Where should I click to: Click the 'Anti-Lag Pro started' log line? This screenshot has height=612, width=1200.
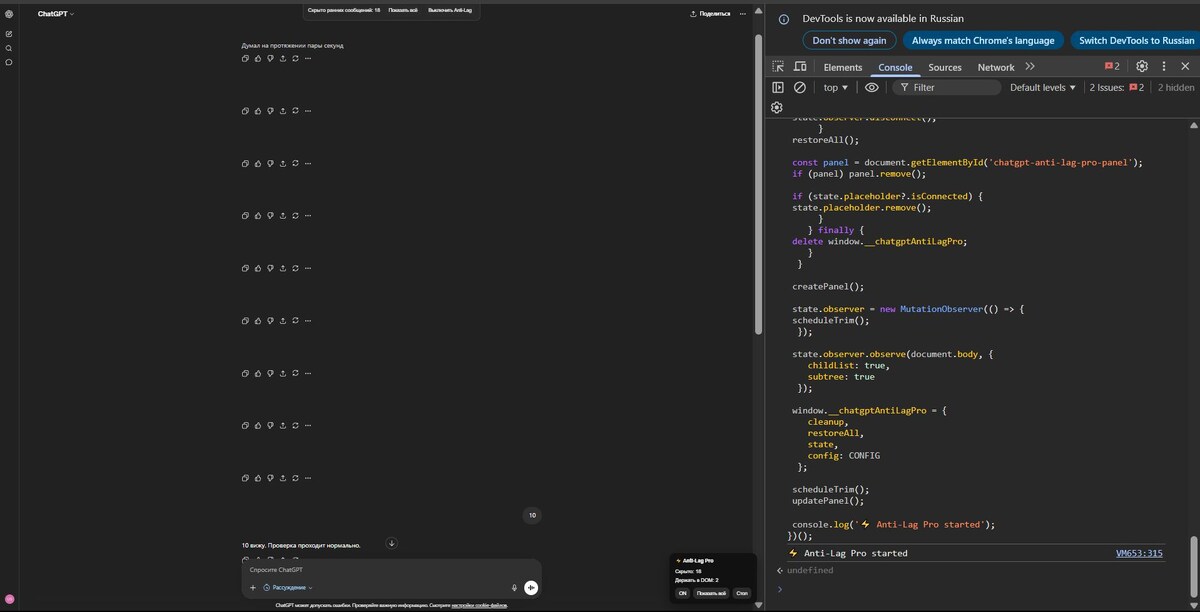pos(856,553)
